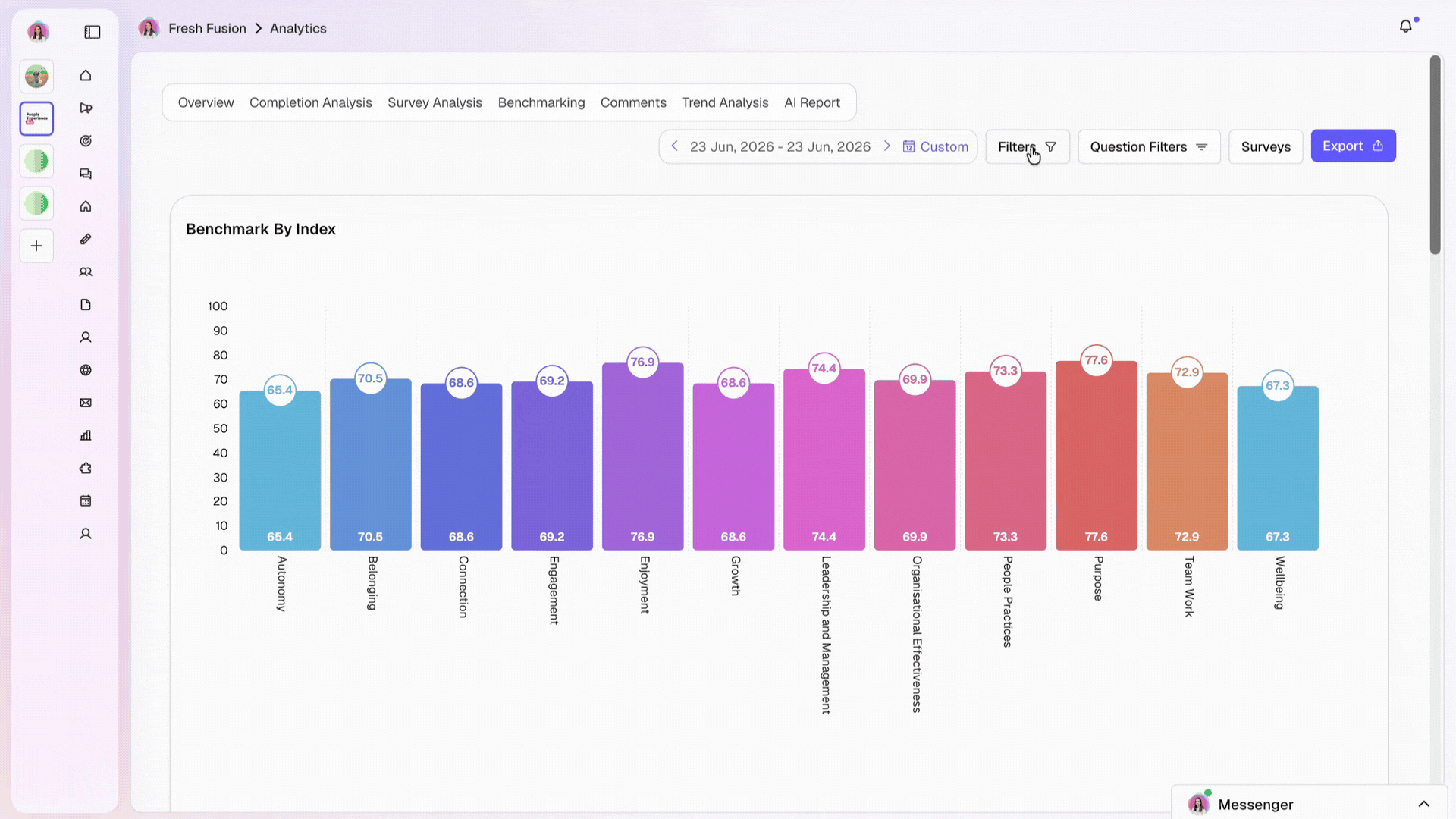Viewport: 1456px width, 819px height.
Task: Open the document file sidebar icon
Action: point(86,305)
